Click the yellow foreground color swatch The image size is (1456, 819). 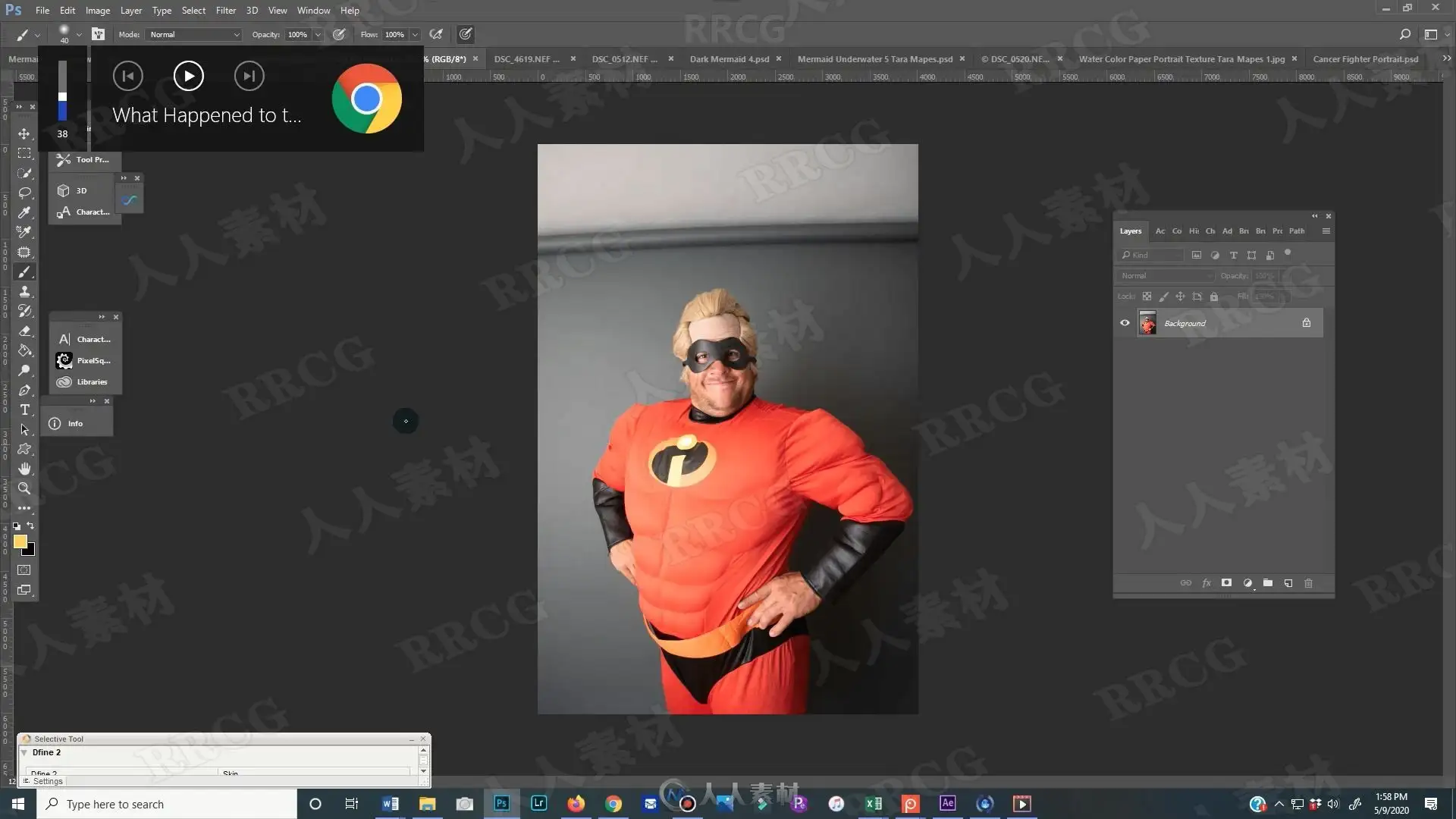pyautogui.click(x=20, y=541)
